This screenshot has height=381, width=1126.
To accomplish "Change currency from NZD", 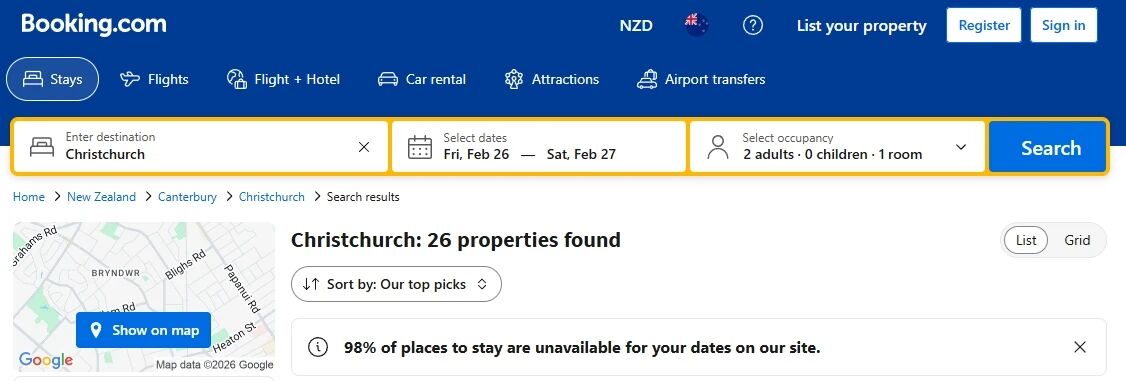I will (x=636, y=26).
